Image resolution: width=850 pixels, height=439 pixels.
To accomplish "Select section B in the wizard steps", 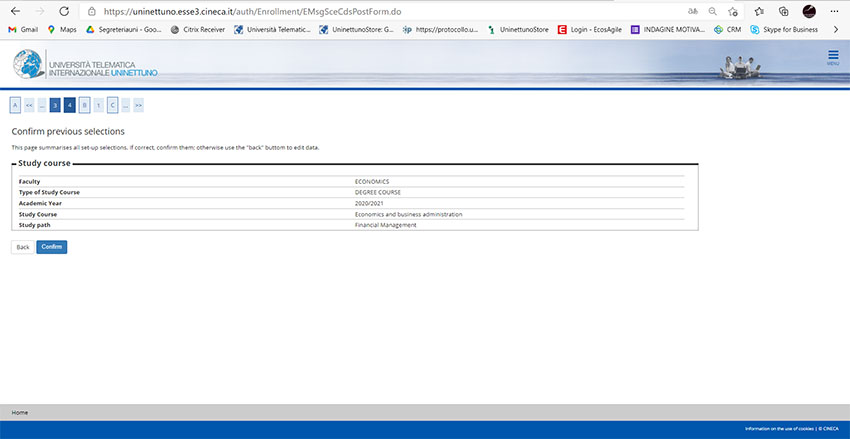I will (84, 105).
